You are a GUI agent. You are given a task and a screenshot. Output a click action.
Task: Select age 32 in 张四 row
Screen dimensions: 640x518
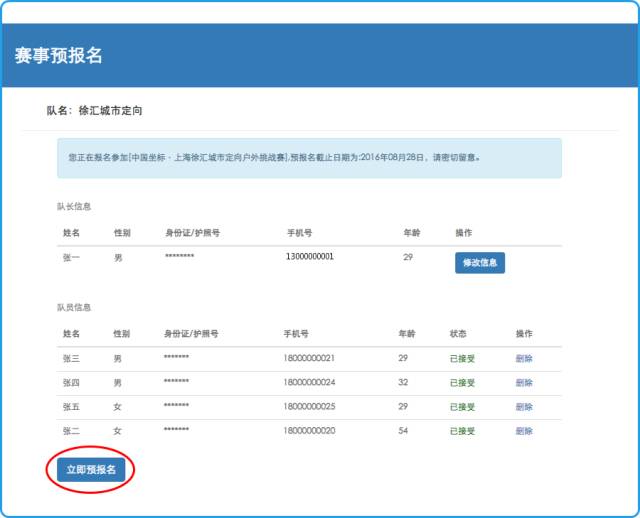403,382
